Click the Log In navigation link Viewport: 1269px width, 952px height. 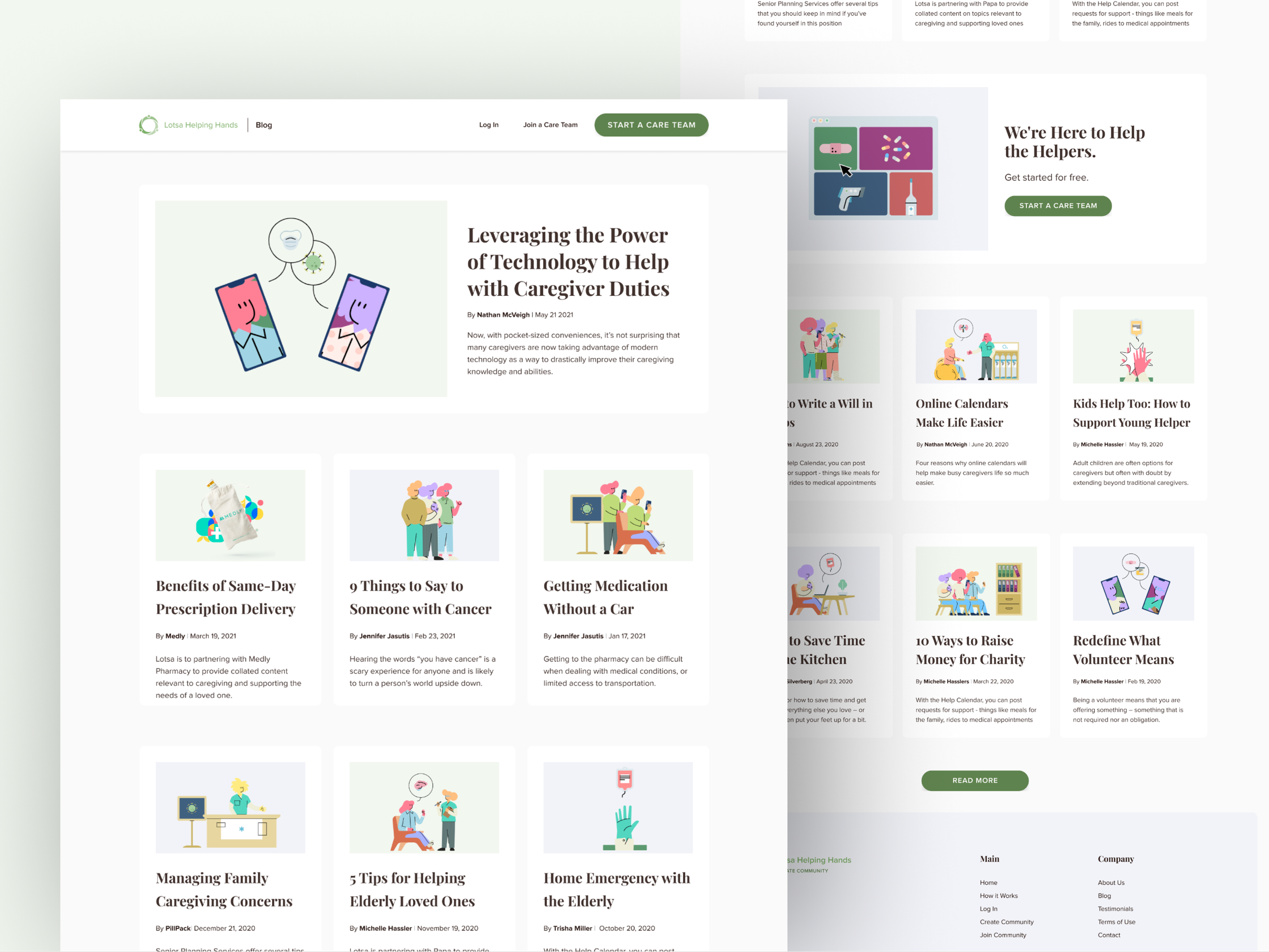pos(488,125)
